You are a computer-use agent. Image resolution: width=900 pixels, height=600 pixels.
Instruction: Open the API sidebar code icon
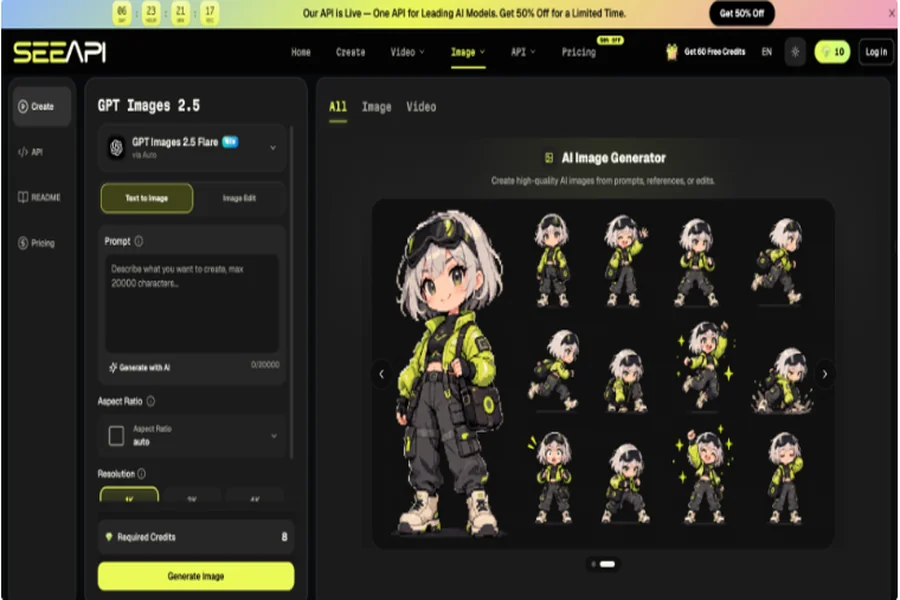click(x=23, y=152)
